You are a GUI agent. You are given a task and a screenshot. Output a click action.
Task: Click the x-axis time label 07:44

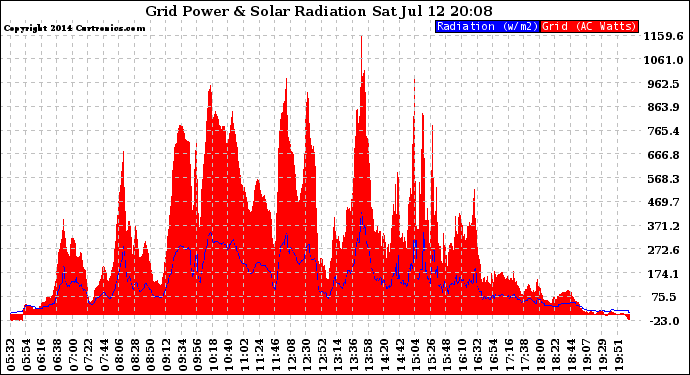[x=103, y=354]
